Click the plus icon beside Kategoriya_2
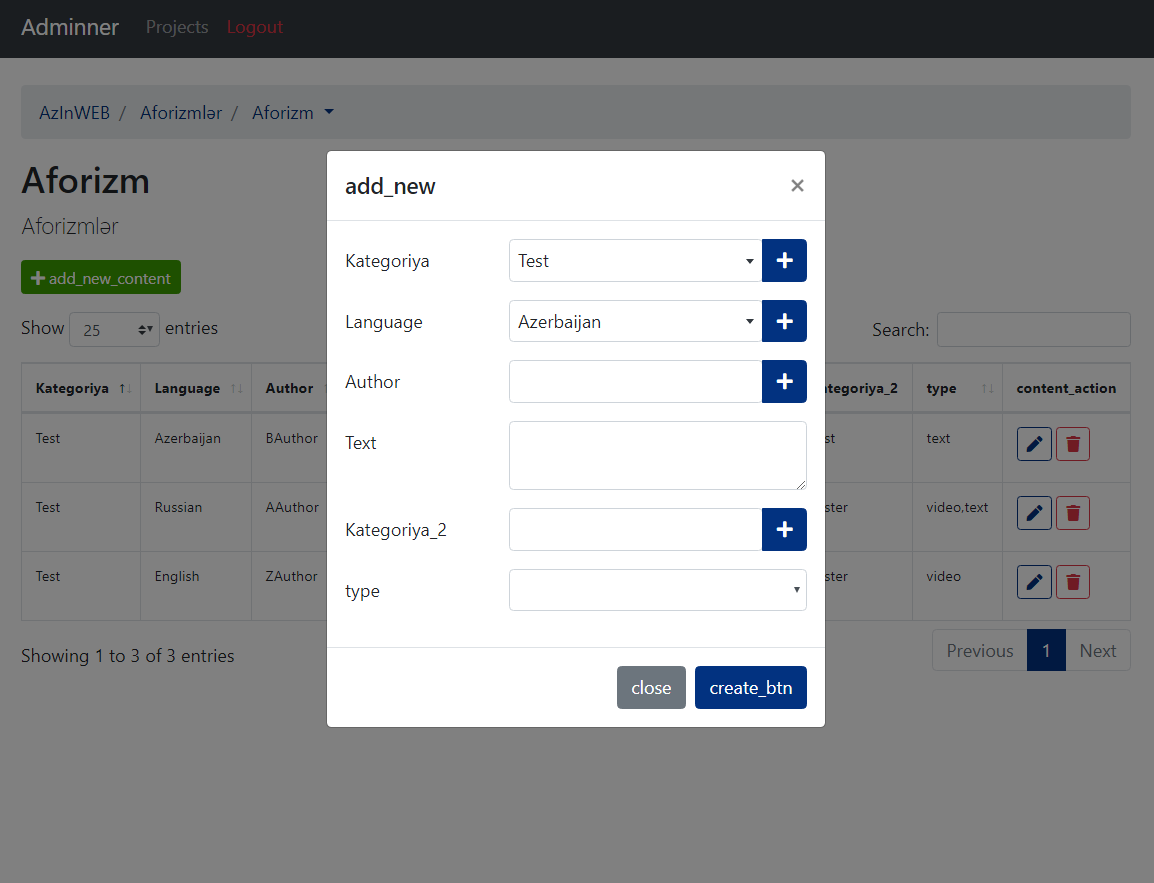1154x883 pixels. point(784,529)
